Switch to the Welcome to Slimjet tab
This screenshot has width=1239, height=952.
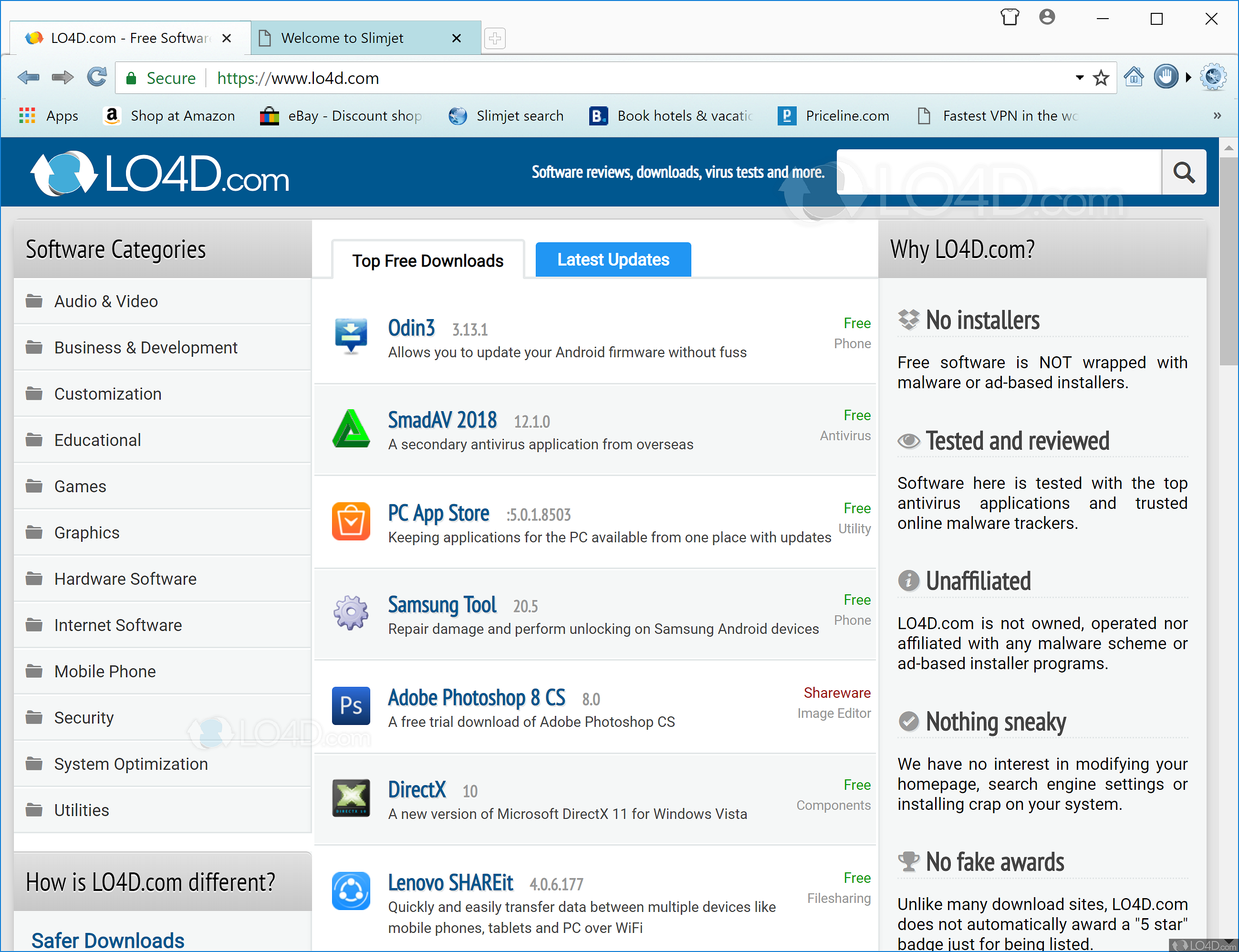[x=343, y=37]
